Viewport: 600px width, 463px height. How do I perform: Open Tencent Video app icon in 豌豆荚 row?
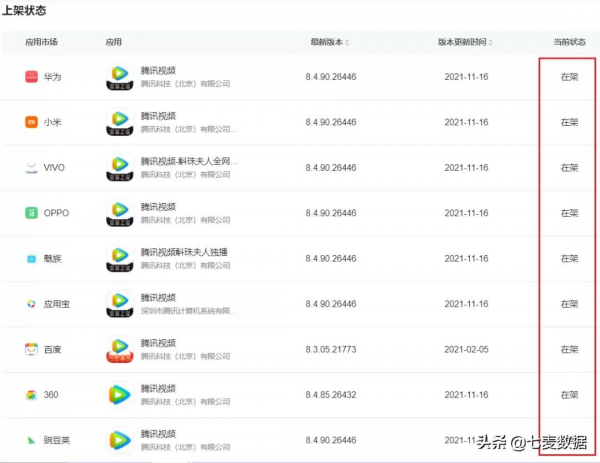point(120,440)
